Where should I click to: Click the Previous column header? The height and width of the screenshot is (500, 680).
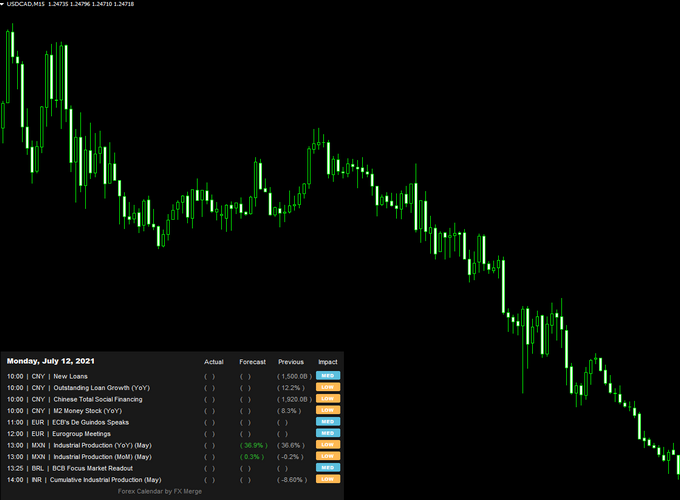pos(291,362)
